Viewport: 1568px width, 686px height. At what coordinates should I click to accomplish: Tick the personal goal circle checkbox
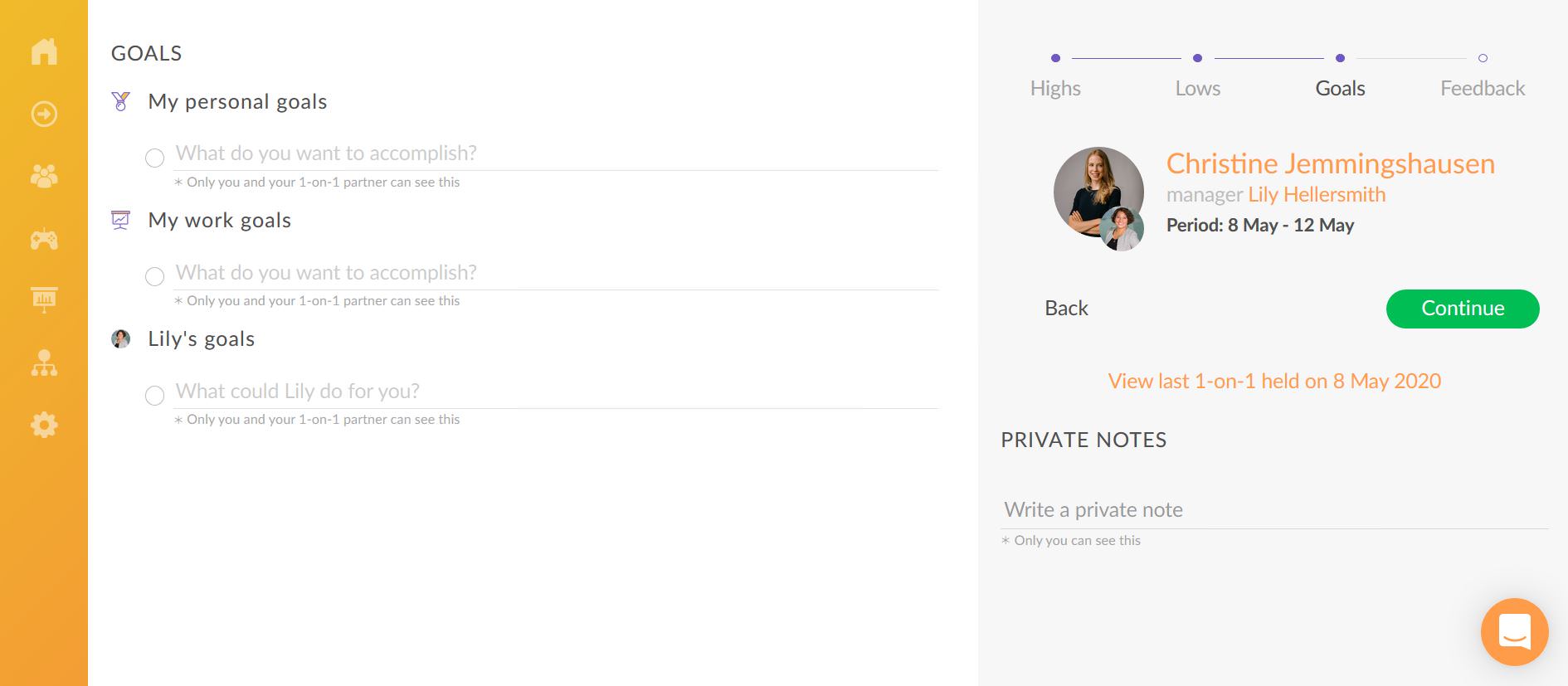(154, 158)
